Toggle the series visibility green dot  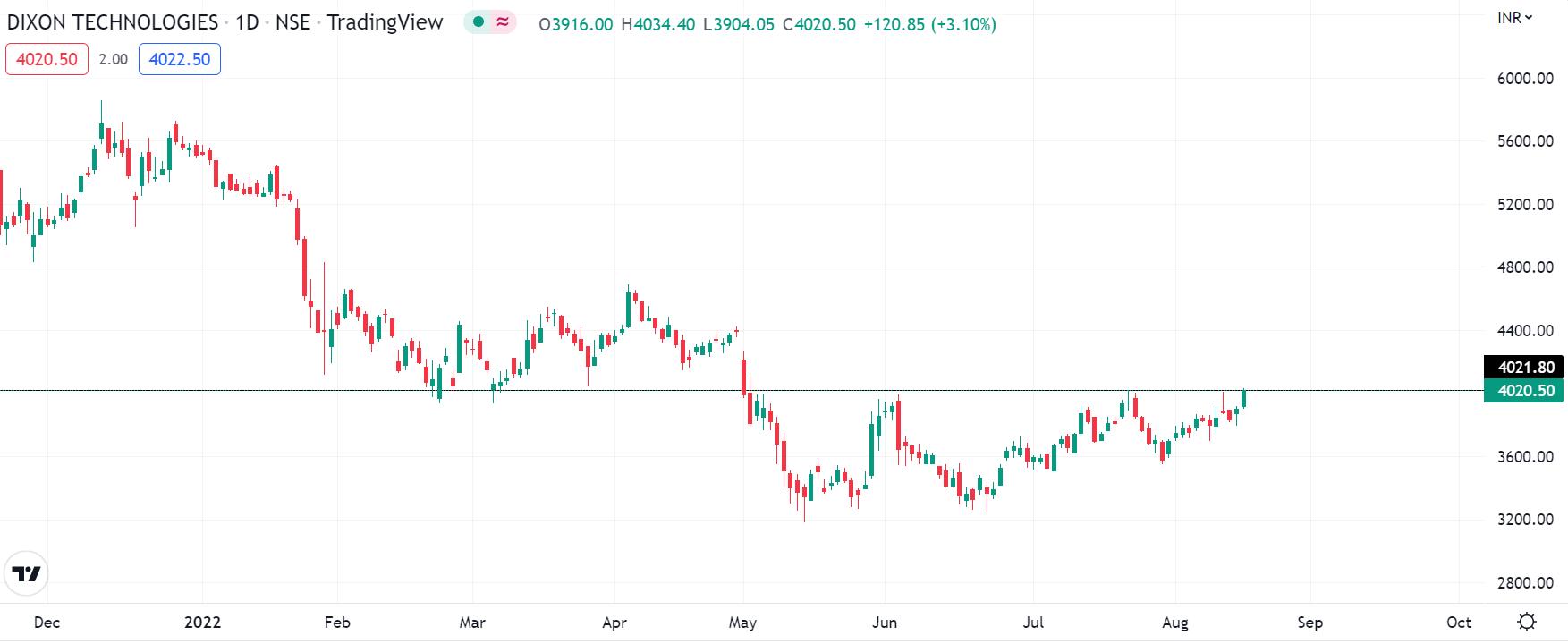[x=479, y=24]
